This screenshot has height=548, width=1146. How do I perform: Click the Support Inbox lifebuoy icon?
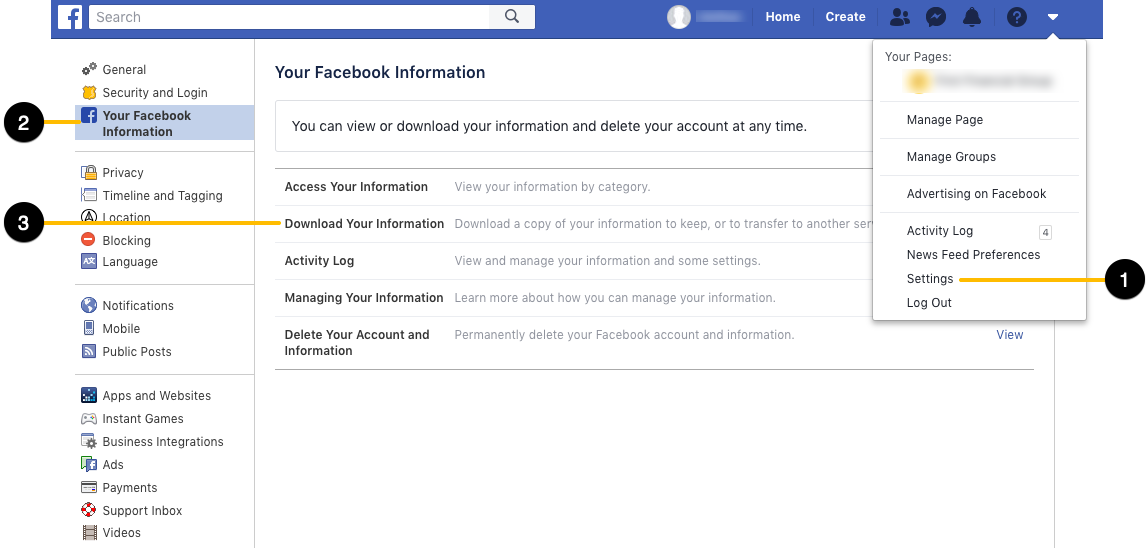tap(89, 510)
